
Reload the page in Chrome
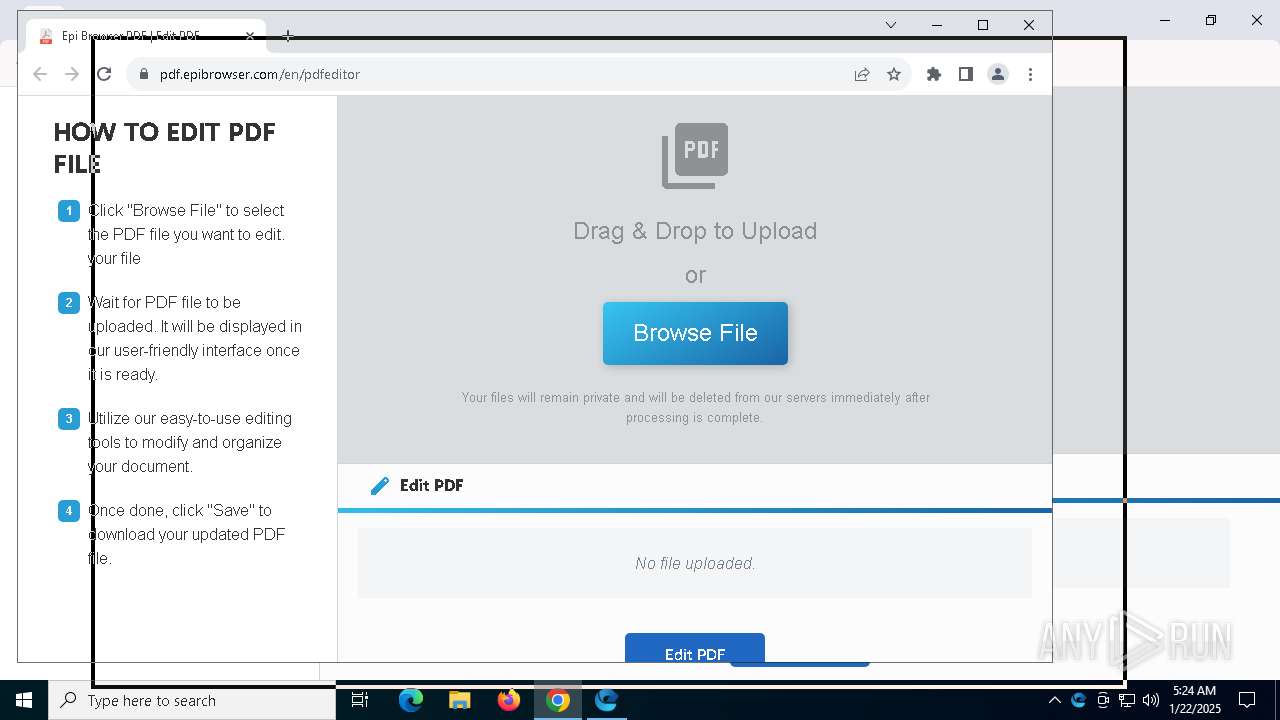104,74
